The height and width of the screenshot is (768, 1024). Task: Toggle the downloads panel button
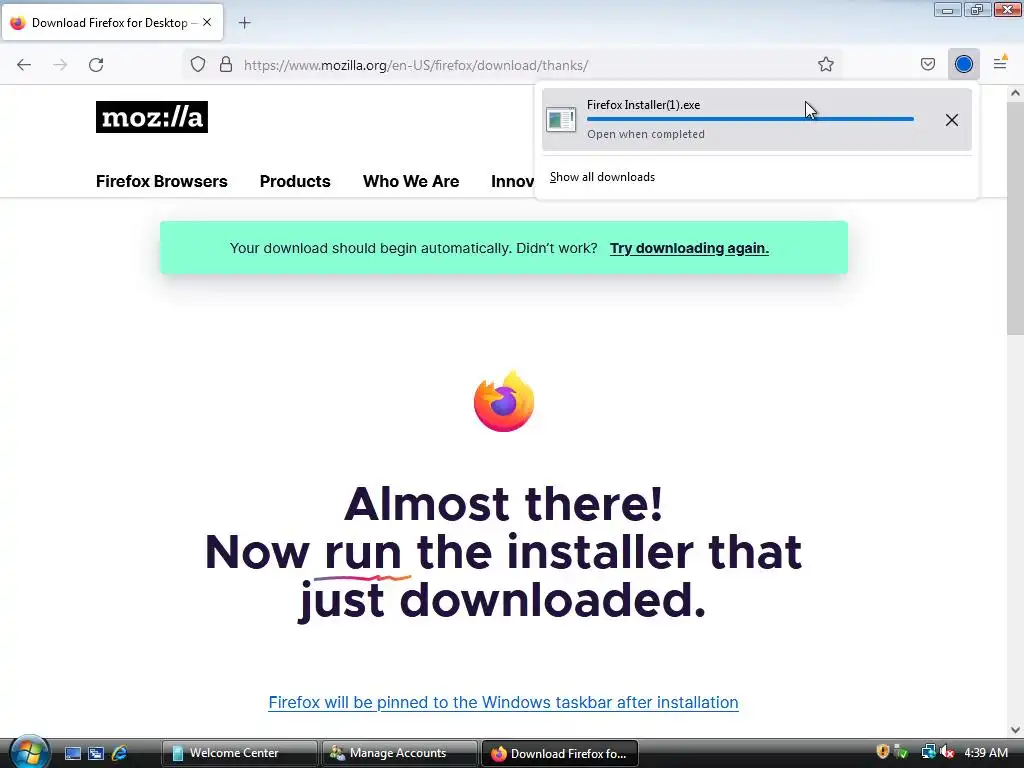pos(963,64)
